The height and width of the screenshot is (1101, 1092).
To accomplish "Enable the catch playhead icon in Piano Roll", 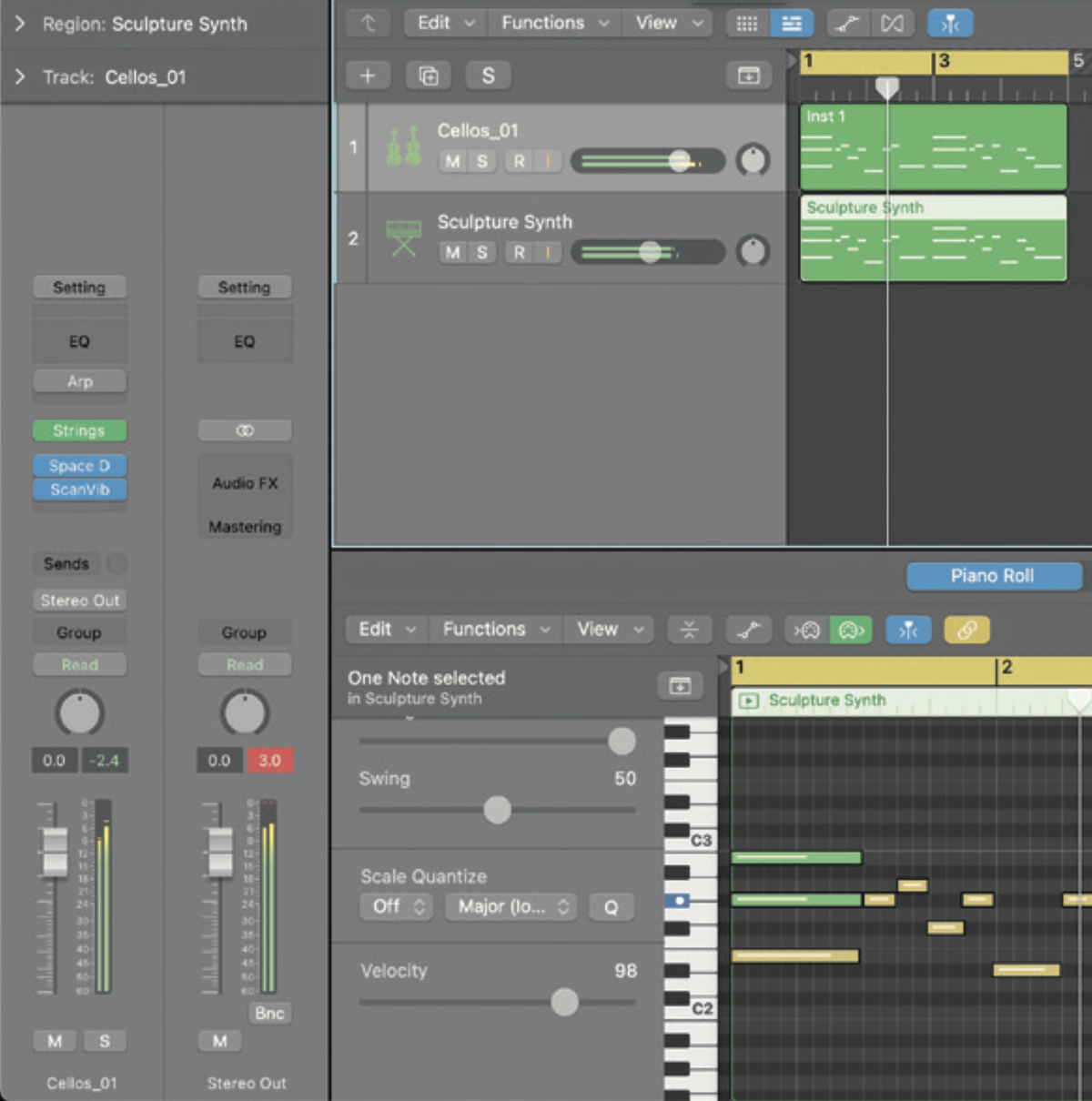I will (908, 629).
